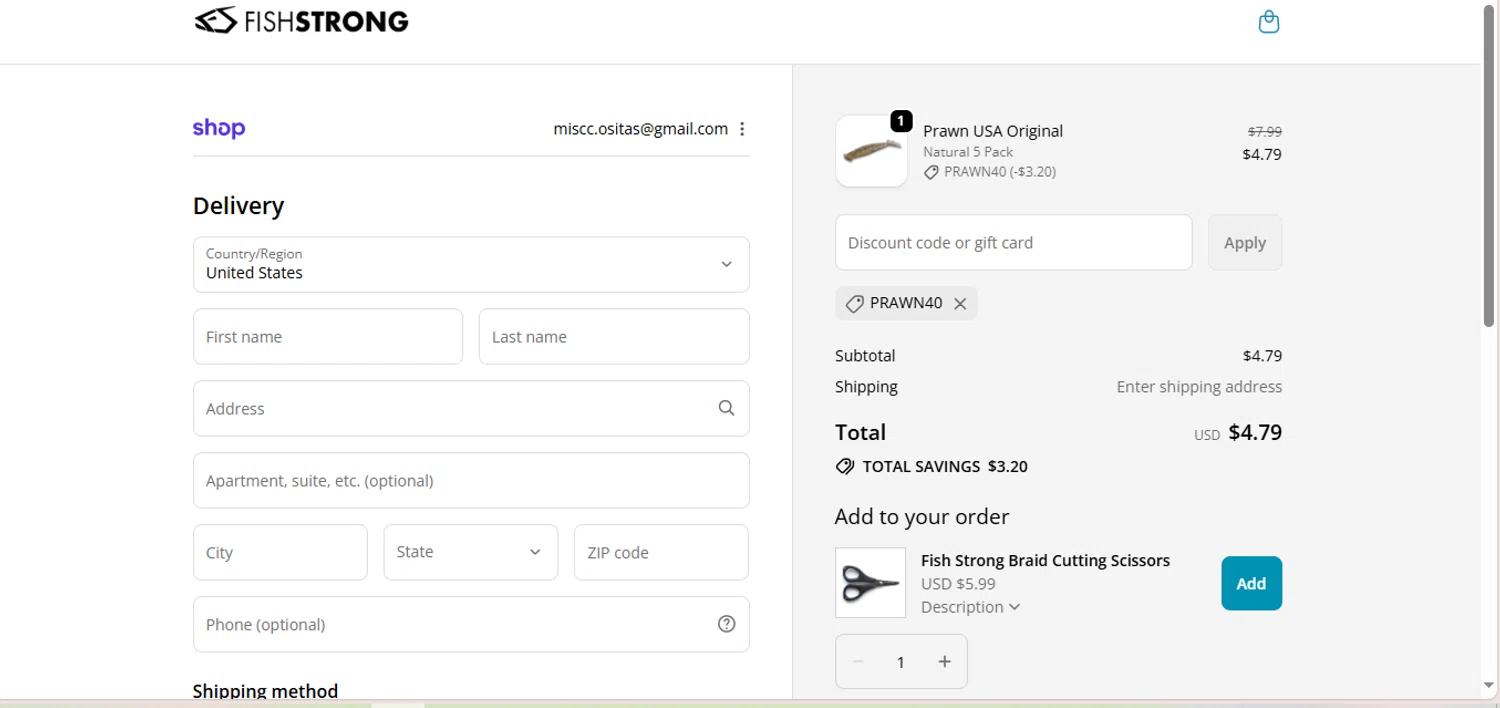The width and height of the screenshot is (1500, 708).
Task: Click the Shipping method heading
Action: 265,690
